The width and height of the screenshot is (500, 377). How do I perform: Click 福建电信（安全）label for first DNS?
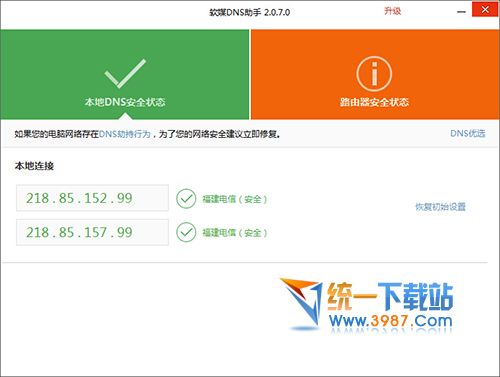pyautogui.click(x=235, y=199)
